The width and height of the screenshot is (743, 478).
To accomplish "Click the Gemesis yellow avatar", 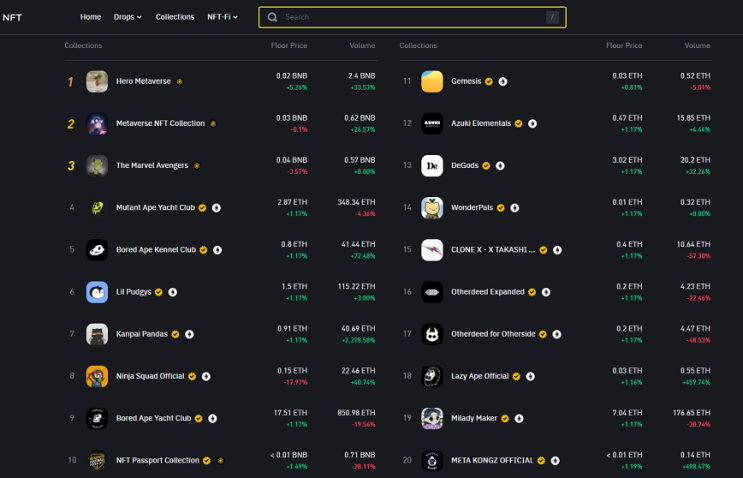I will pos(432,81).
